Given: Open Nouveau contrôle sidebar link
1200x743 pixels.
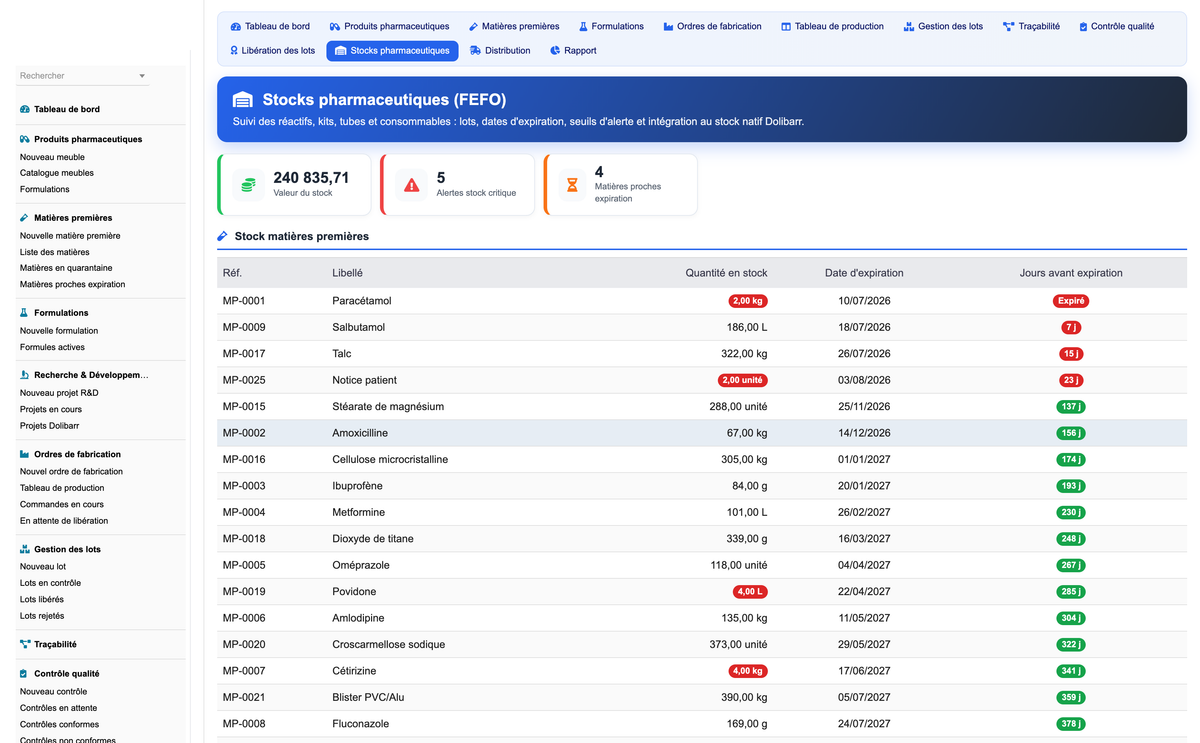Looking at the screenshot, I should tap(53, 691).
